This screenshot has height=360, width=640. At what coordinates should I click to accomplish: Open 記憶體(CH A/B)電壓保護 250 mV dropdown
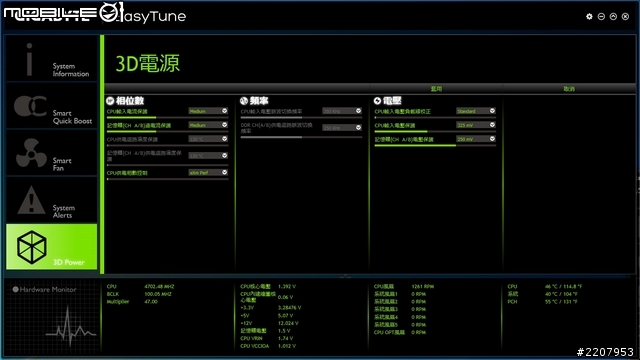(x=476, y=139)
